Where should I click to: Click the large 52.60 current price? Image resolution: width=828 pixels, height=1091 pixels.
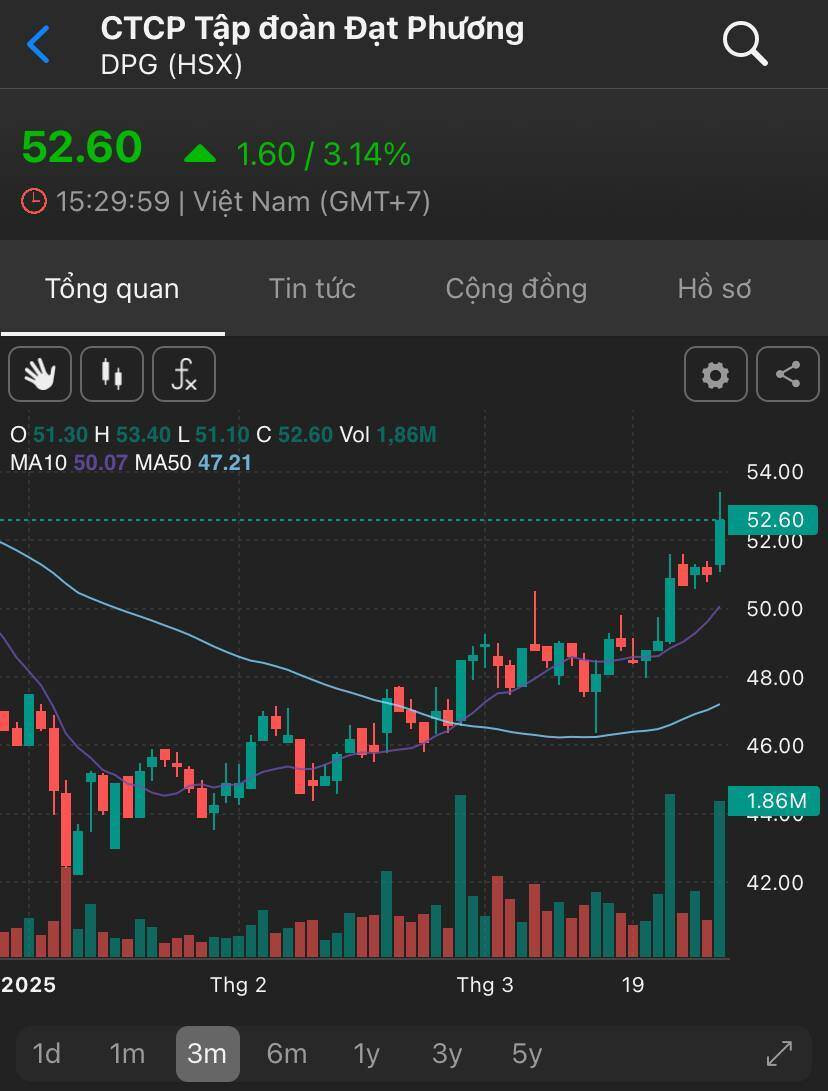pyautogui.click(x=82, y=148)
